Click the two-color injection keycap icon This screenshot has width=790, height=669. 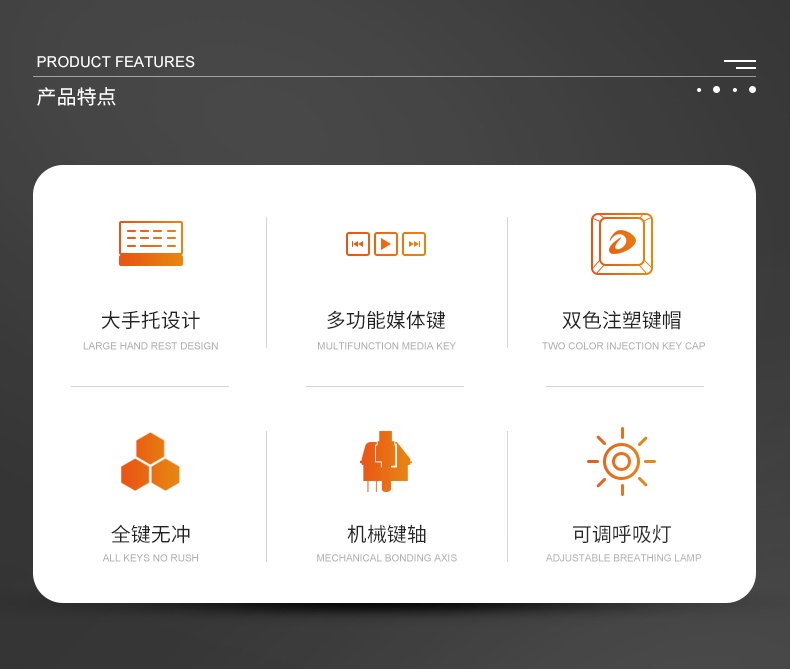point(622,244)
